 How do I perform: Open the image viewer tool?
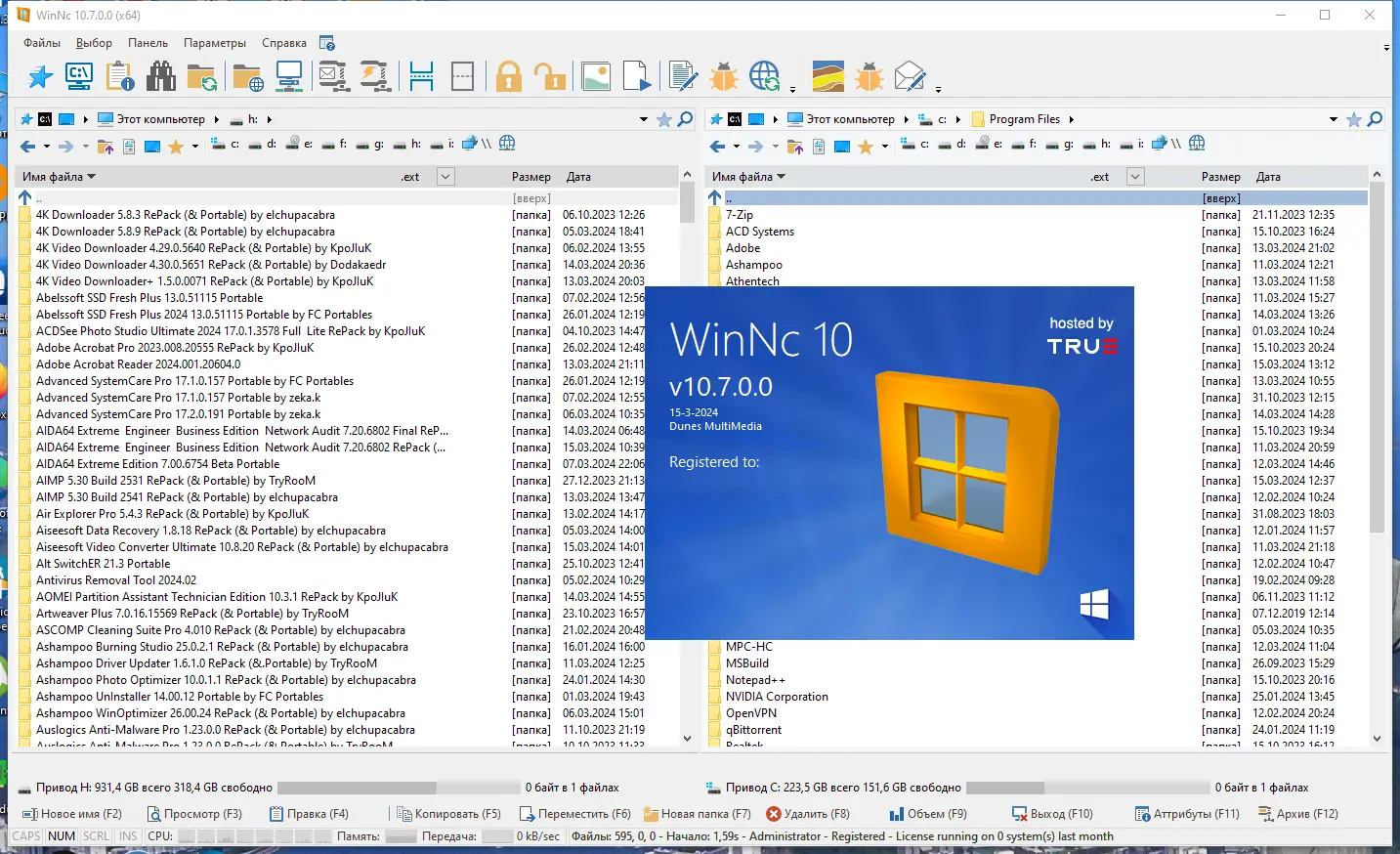(596, 75)
